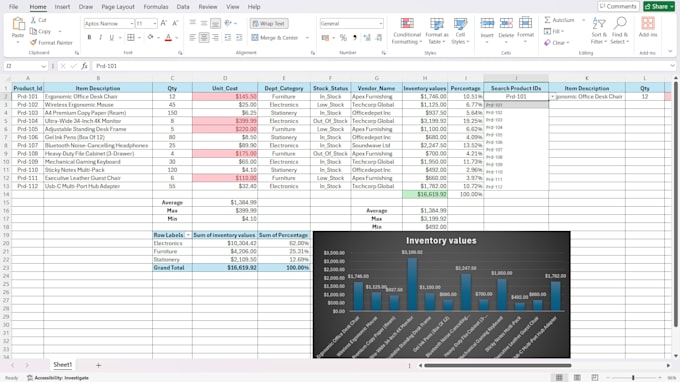Screen dimensions: 680x382
Task: Open Format as Table gallery
Action: [437, 31]
